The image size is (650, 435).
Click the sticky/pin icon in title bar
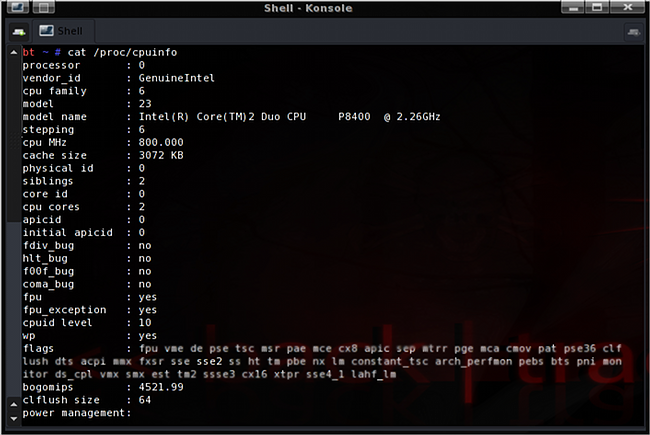pyautogui.click(x=44, y=7)
